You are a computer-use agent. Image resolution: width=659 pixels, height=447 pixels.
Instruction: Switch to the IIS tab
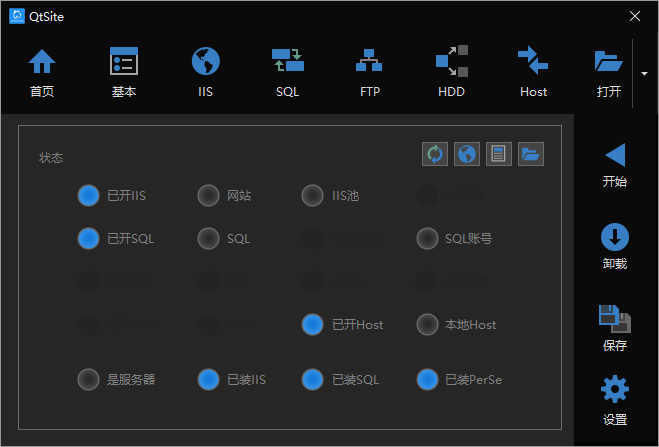[206, 73]
